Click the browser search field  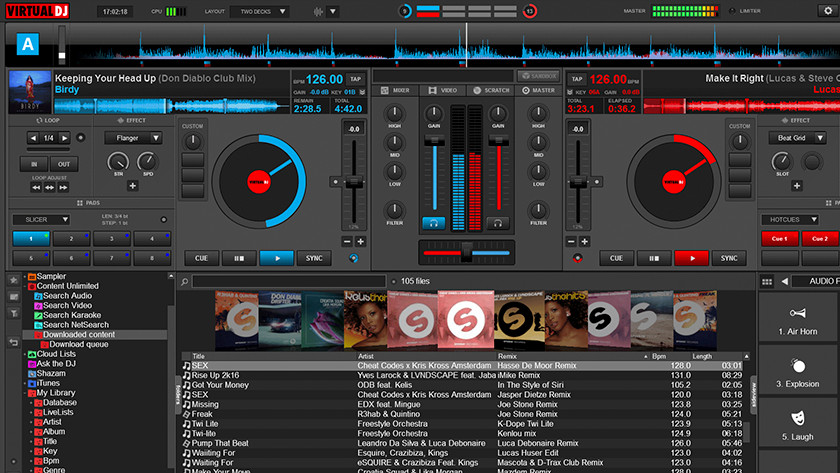(x=289, y=281)
